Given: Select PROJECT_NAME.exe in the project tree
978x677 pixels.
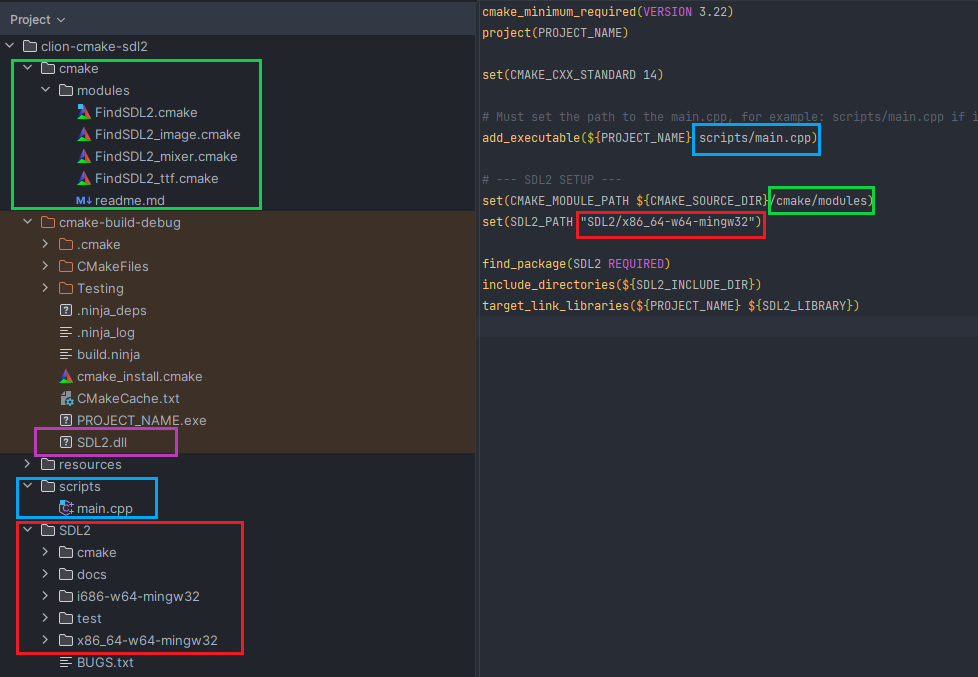Looking at the screenshot, I should [141, 420].
